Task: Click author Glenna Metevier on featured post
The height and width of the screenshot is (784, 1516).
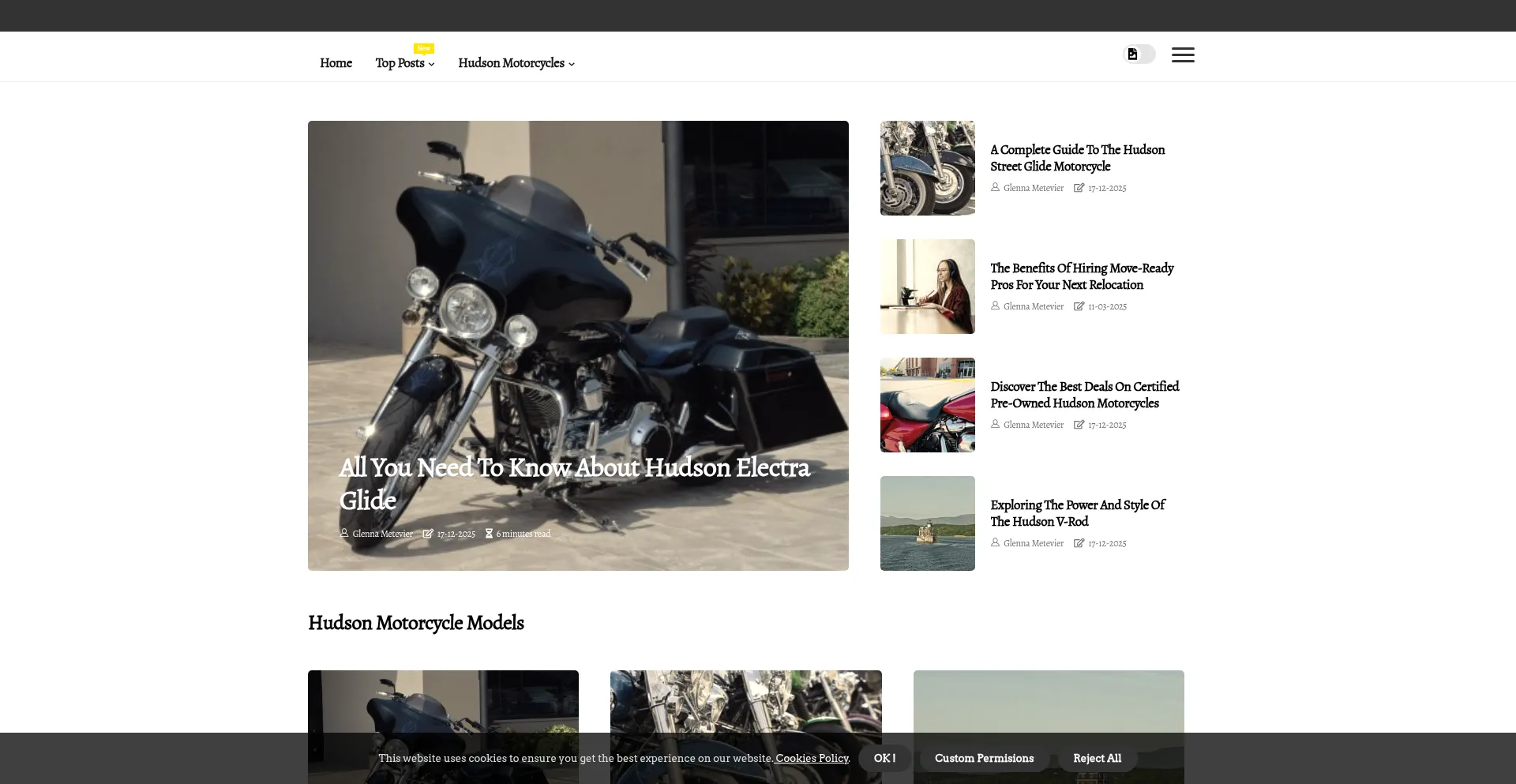Action: click(x=382, y=535)
